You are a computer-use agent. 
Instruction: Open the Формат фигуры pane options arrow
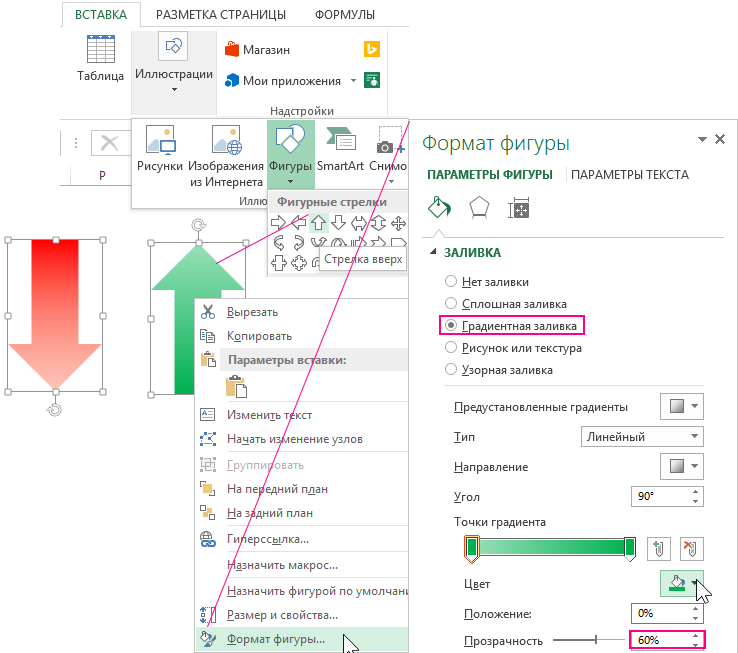(702, 139)
